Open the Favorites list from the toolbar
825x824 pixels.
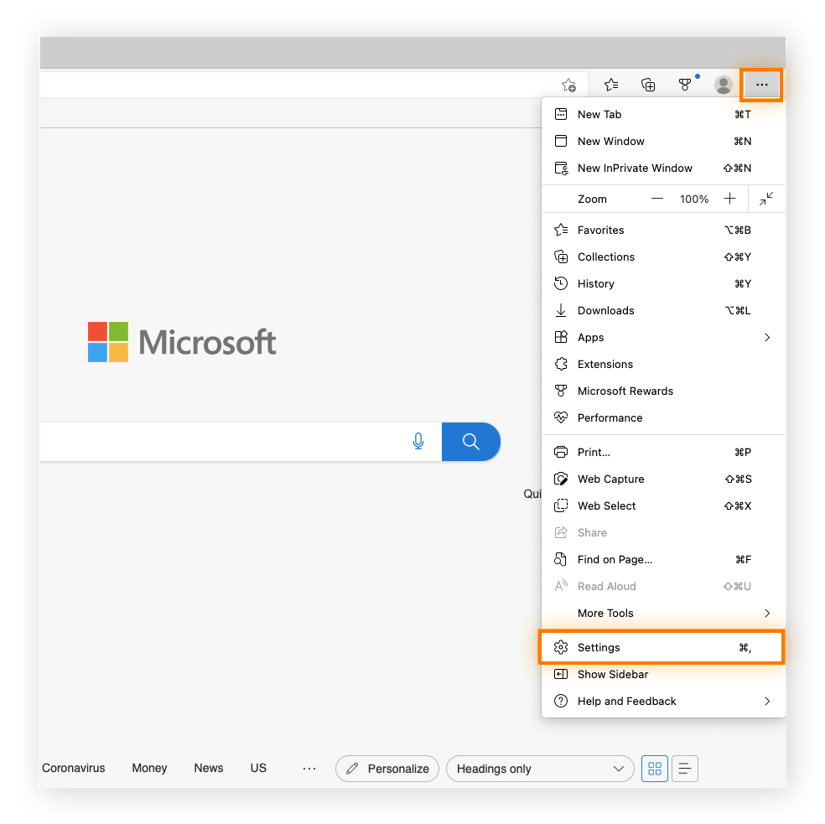point(611,85)
